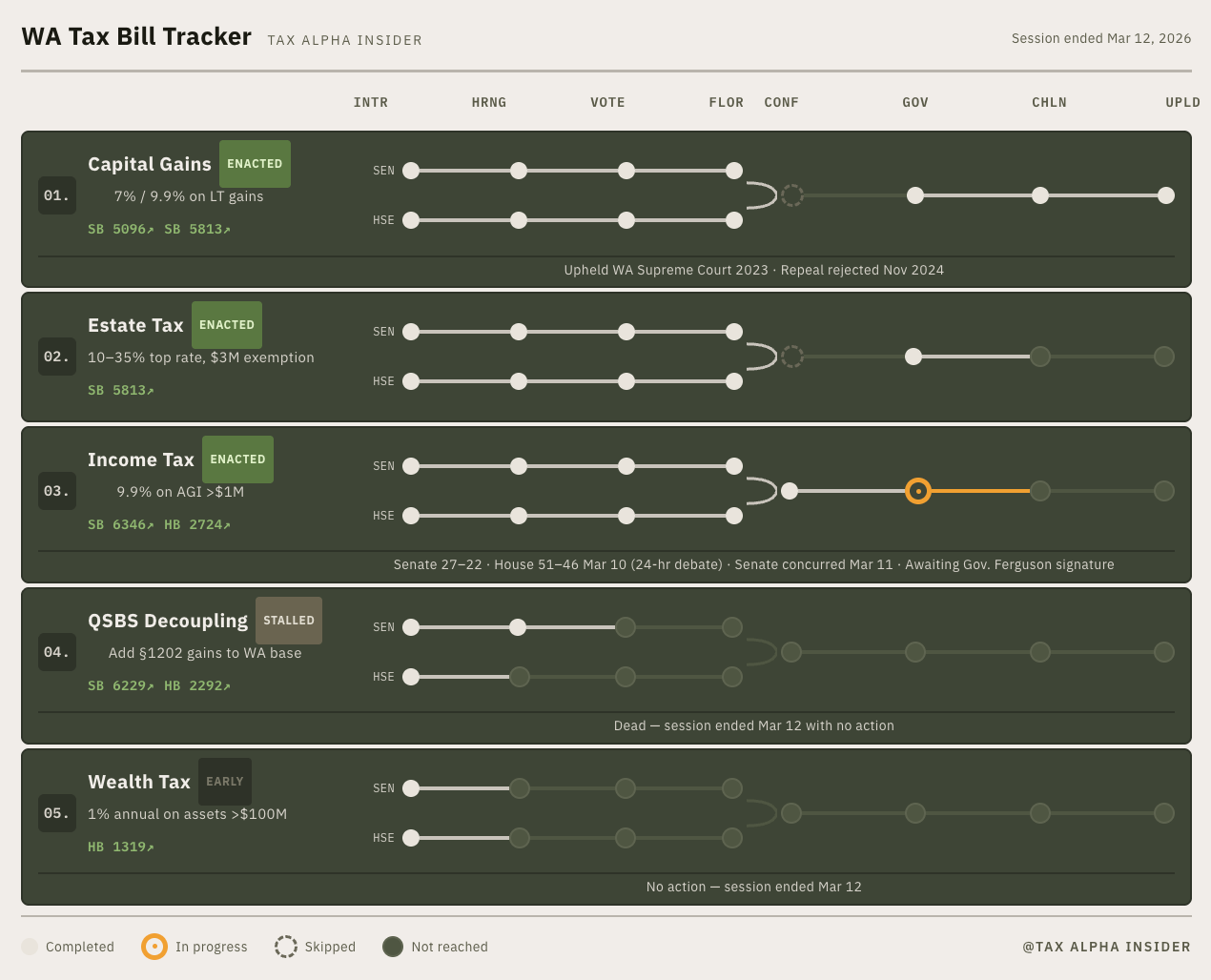Click the Skipped legend icon

(x=286, y=947)
